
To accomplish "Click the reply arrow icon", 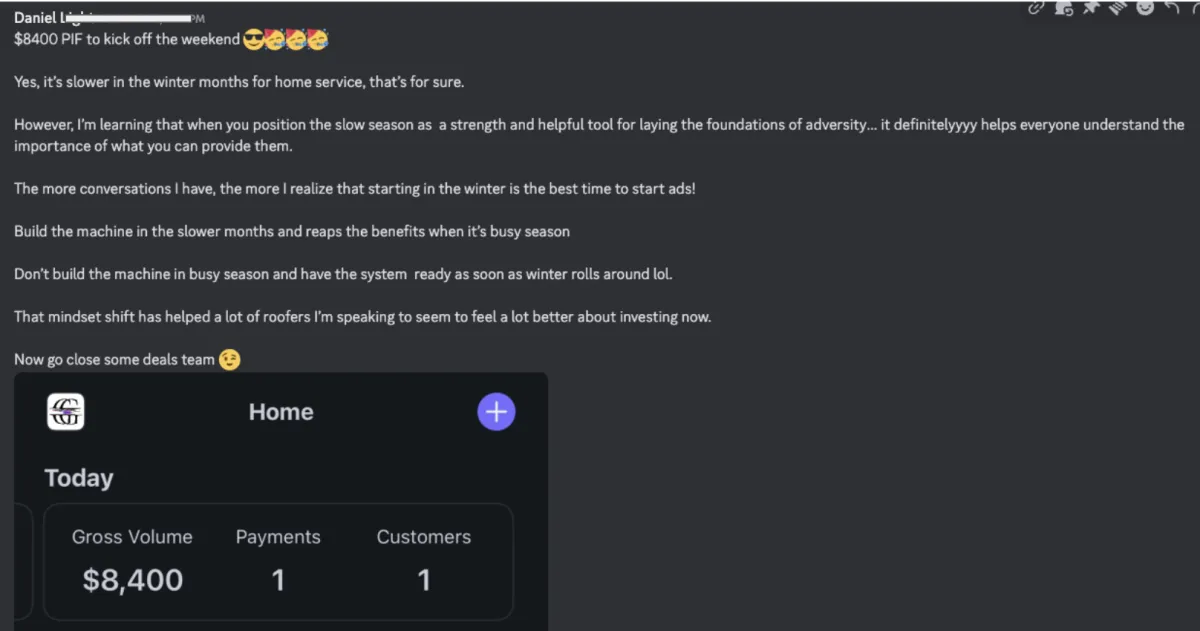I will pyautogui.click(x=1172, y=7).
